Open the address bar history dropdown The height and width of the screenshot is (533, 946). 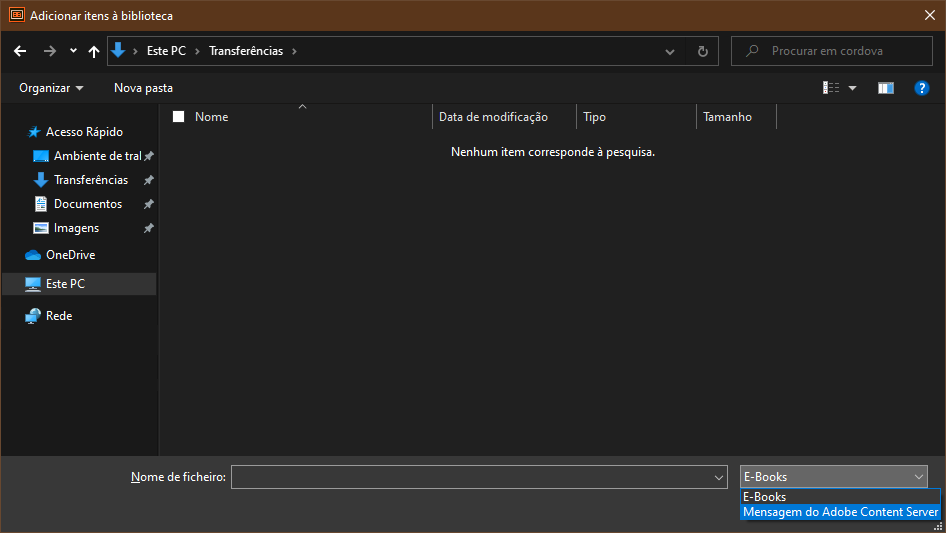point(670,51)
